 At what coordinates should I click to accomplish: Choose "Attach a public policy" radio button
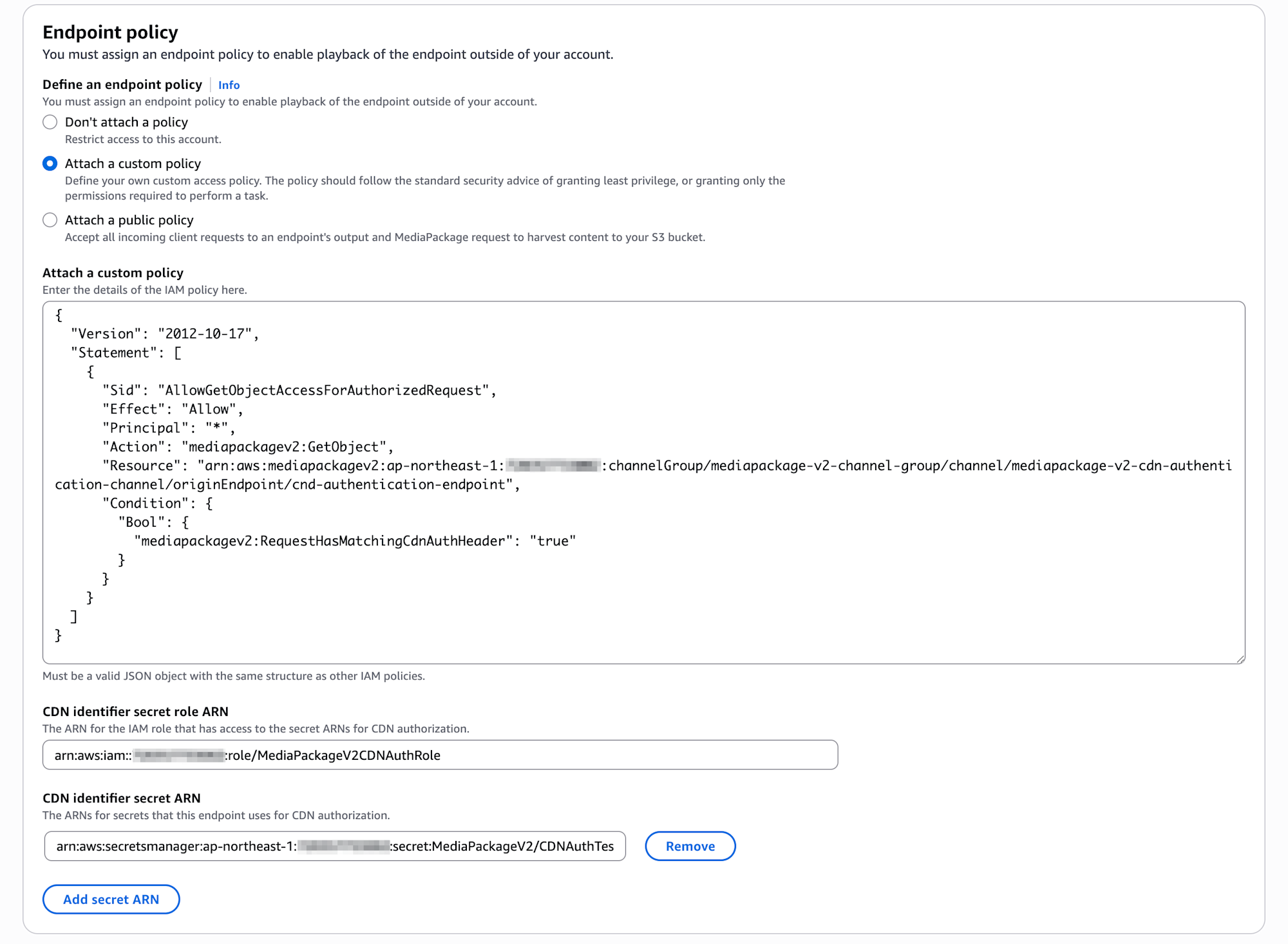tap(50, 220)
